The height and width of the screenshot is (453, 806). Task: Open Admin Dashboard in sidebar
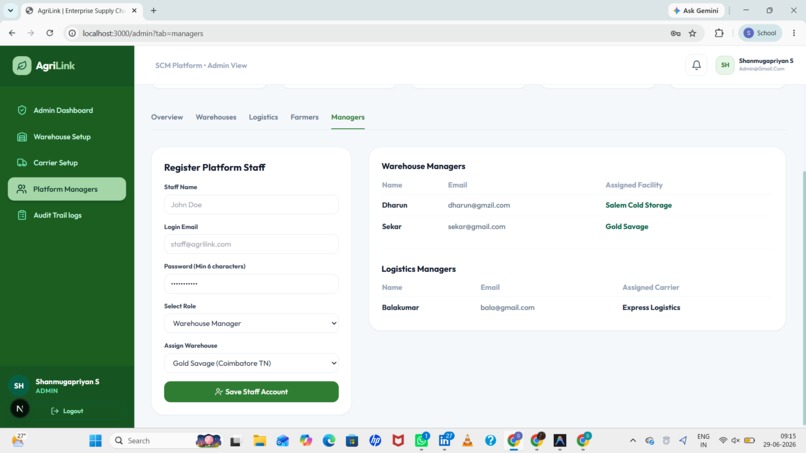coord(63,110)
